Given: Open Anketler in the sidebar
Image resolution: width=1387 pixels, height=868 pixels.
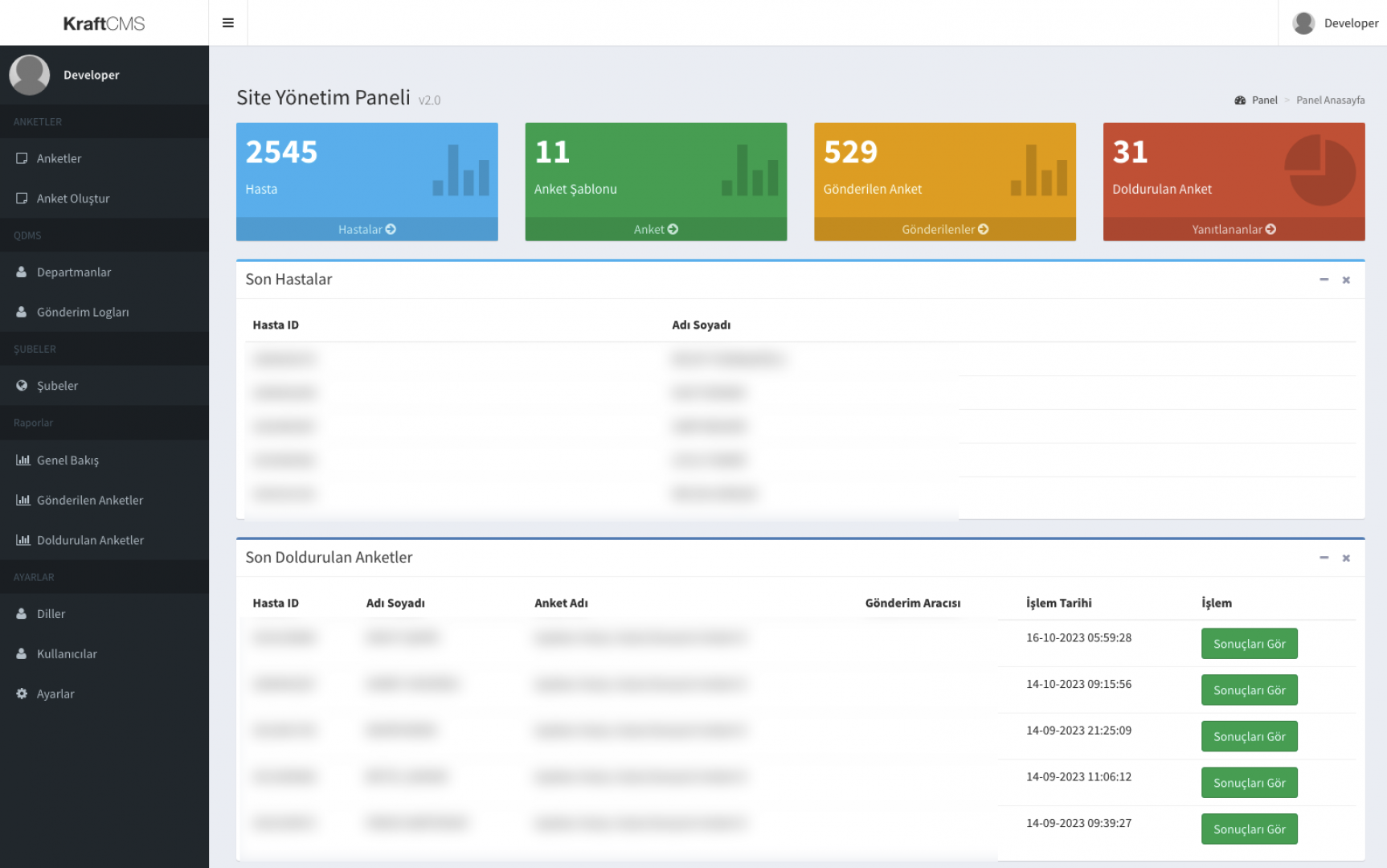Looking at the screenshot, I should pos(104,158).
